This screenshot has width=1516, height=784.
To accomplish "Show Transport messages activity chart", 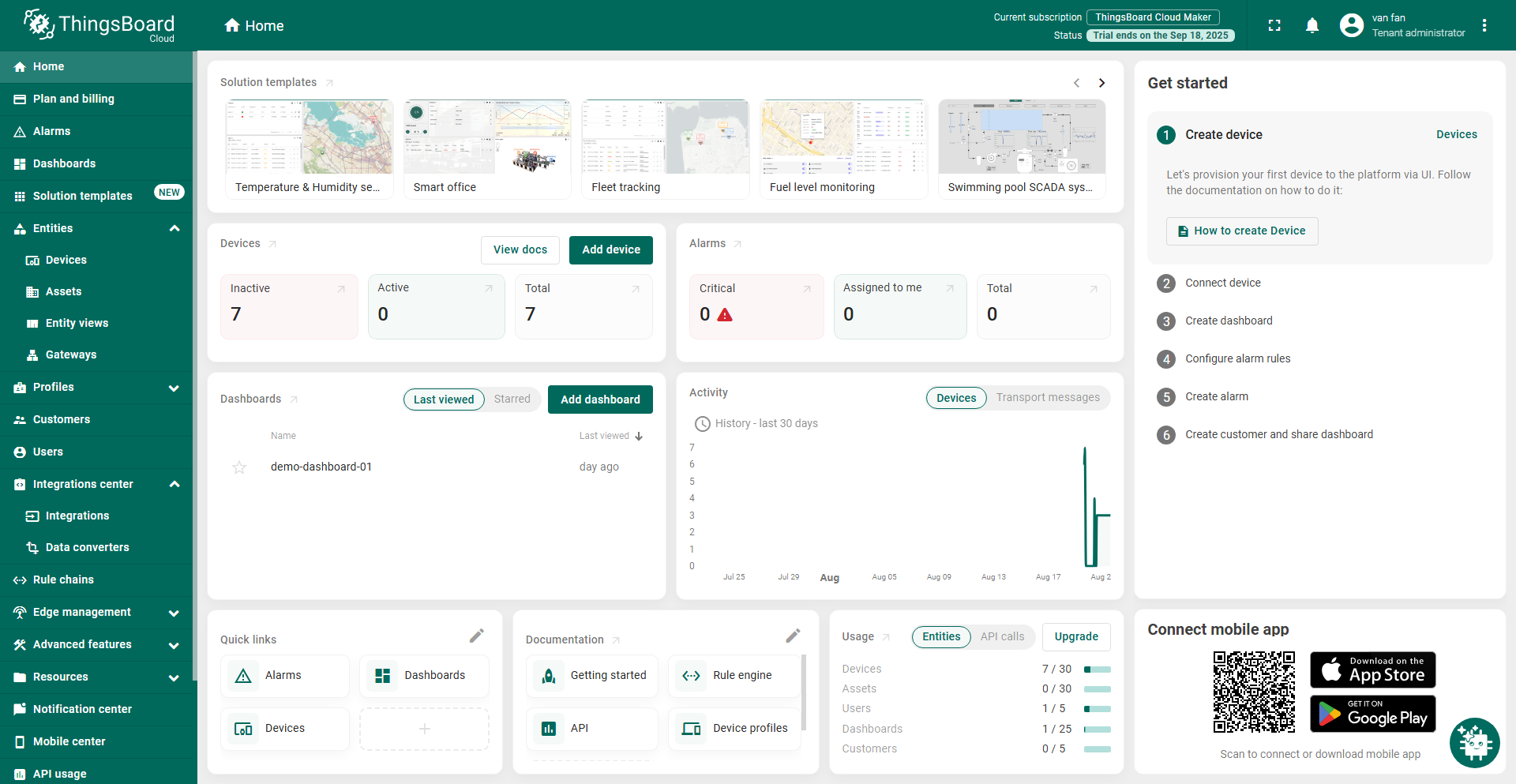I will [x=1048, y=398].
